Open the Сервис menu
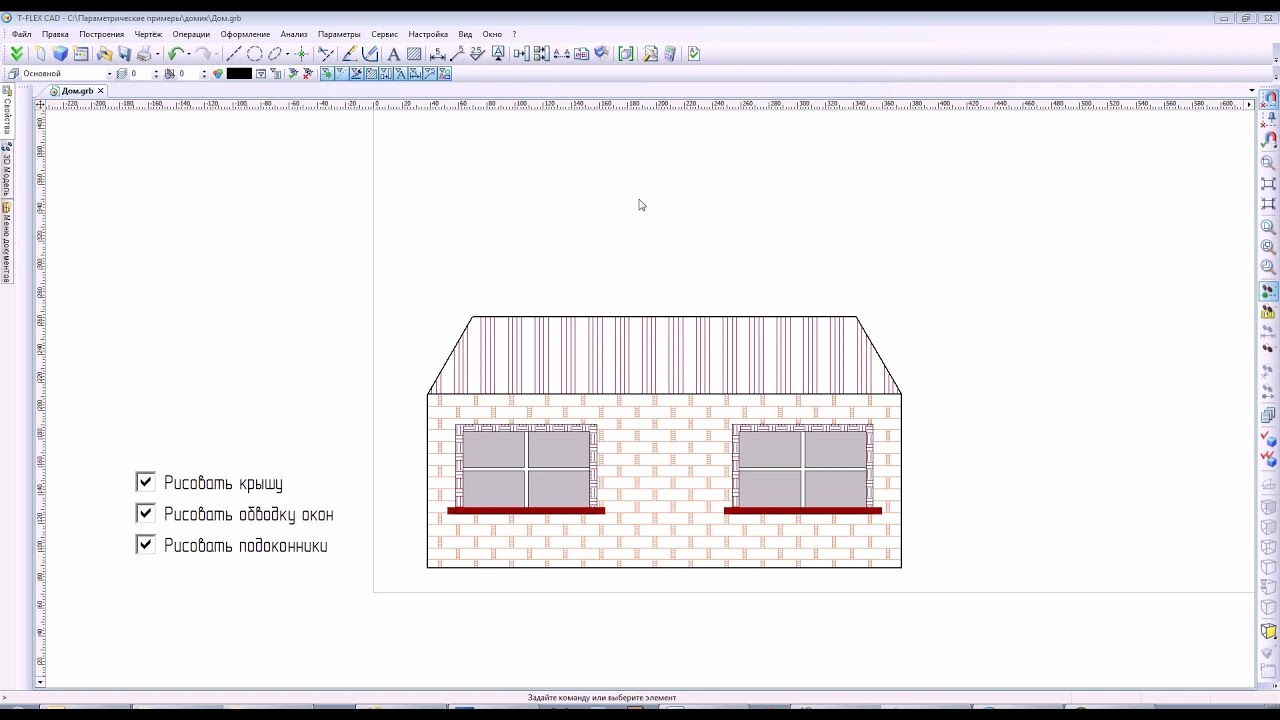 pos(384,34)
